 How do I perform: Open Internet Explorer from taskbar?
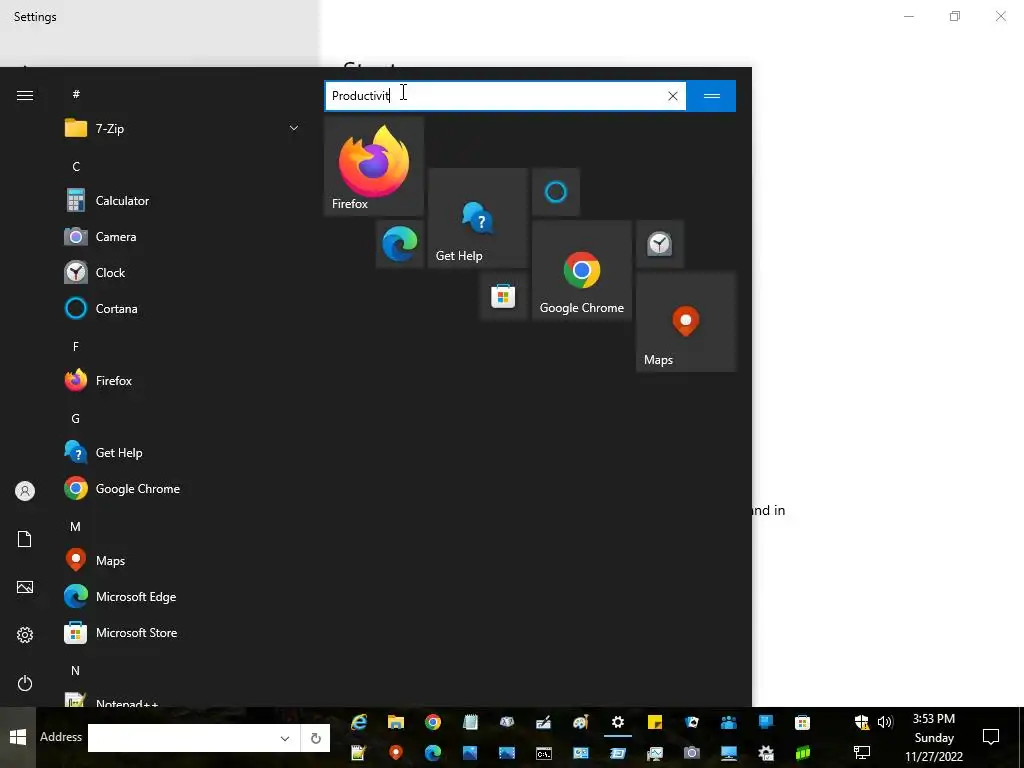click(359, 722)
